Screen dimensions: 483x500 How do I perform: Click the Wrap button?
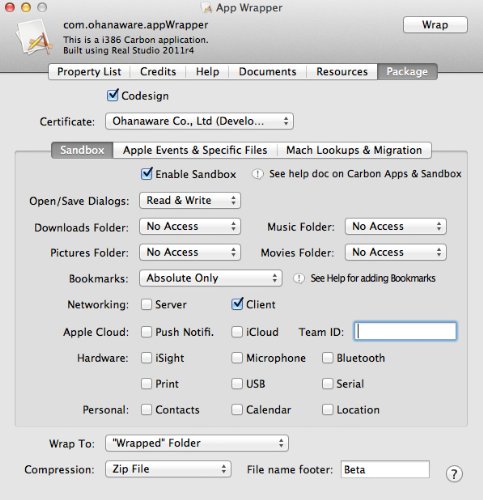(435, 25)
